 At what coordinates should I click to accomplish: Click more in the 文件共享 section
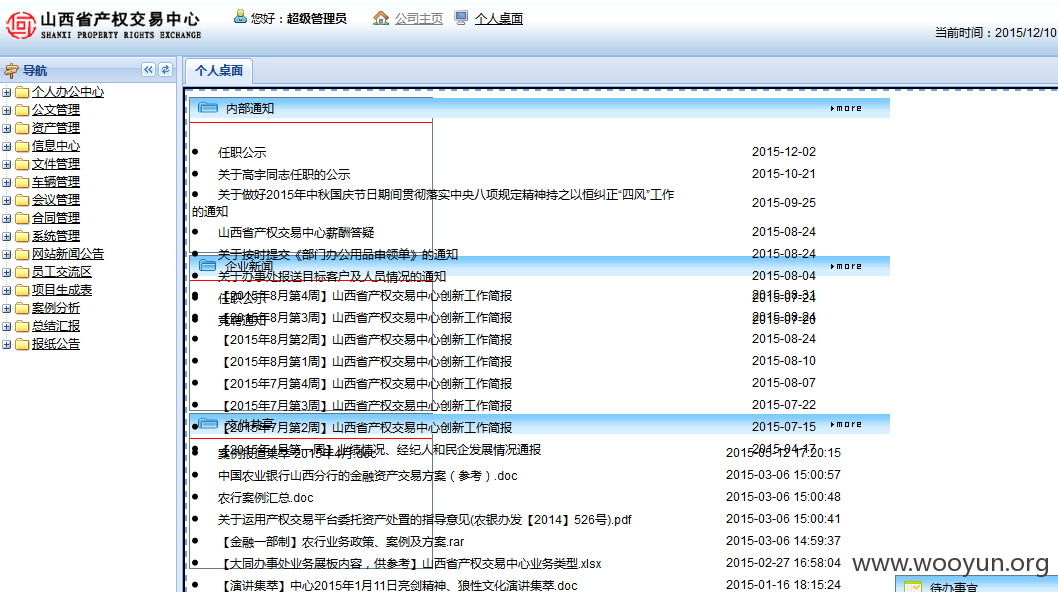click(x=846, y=424)
